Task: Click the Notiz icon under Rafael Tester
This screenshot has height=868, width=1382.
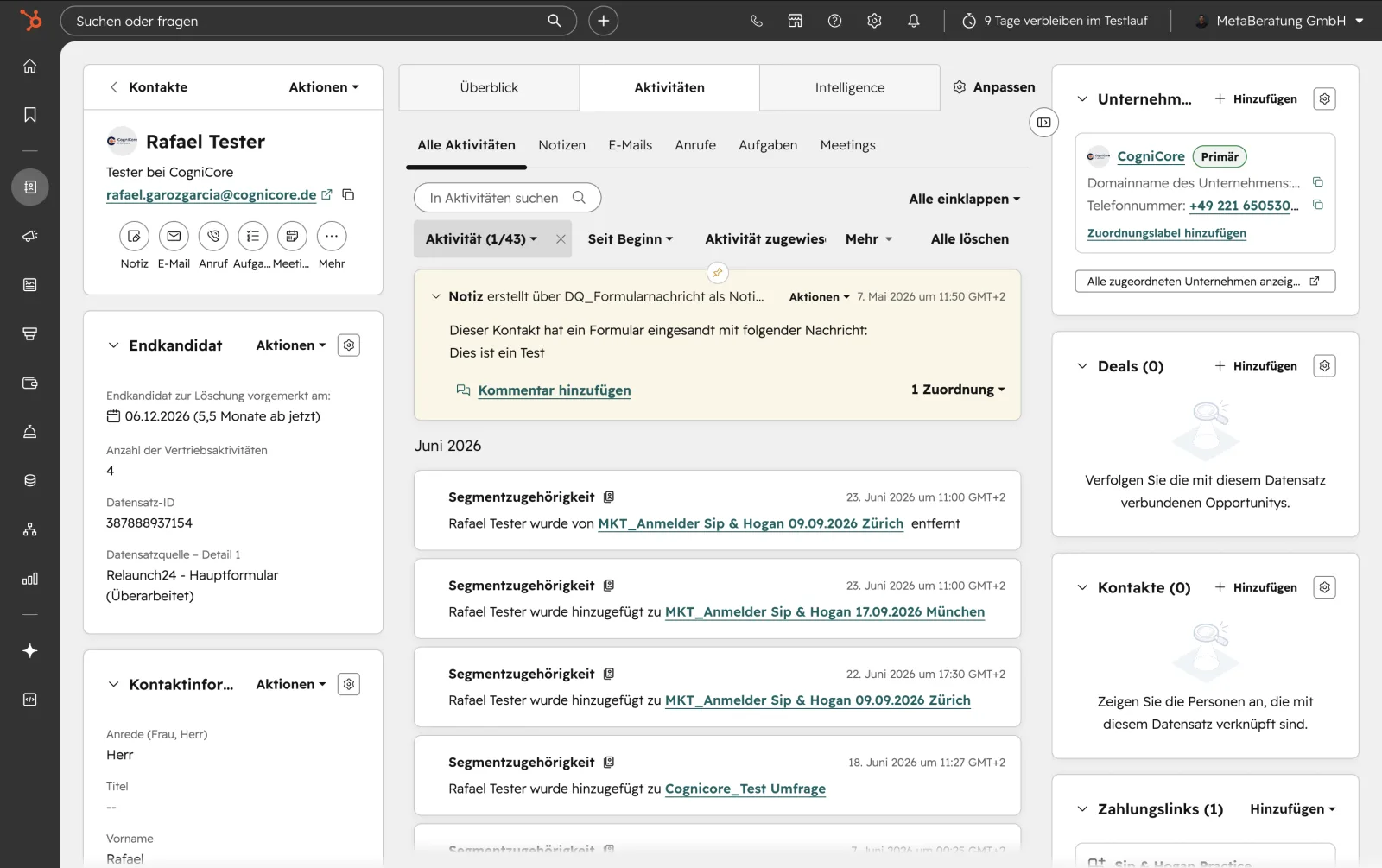Action: pos(134,236)
